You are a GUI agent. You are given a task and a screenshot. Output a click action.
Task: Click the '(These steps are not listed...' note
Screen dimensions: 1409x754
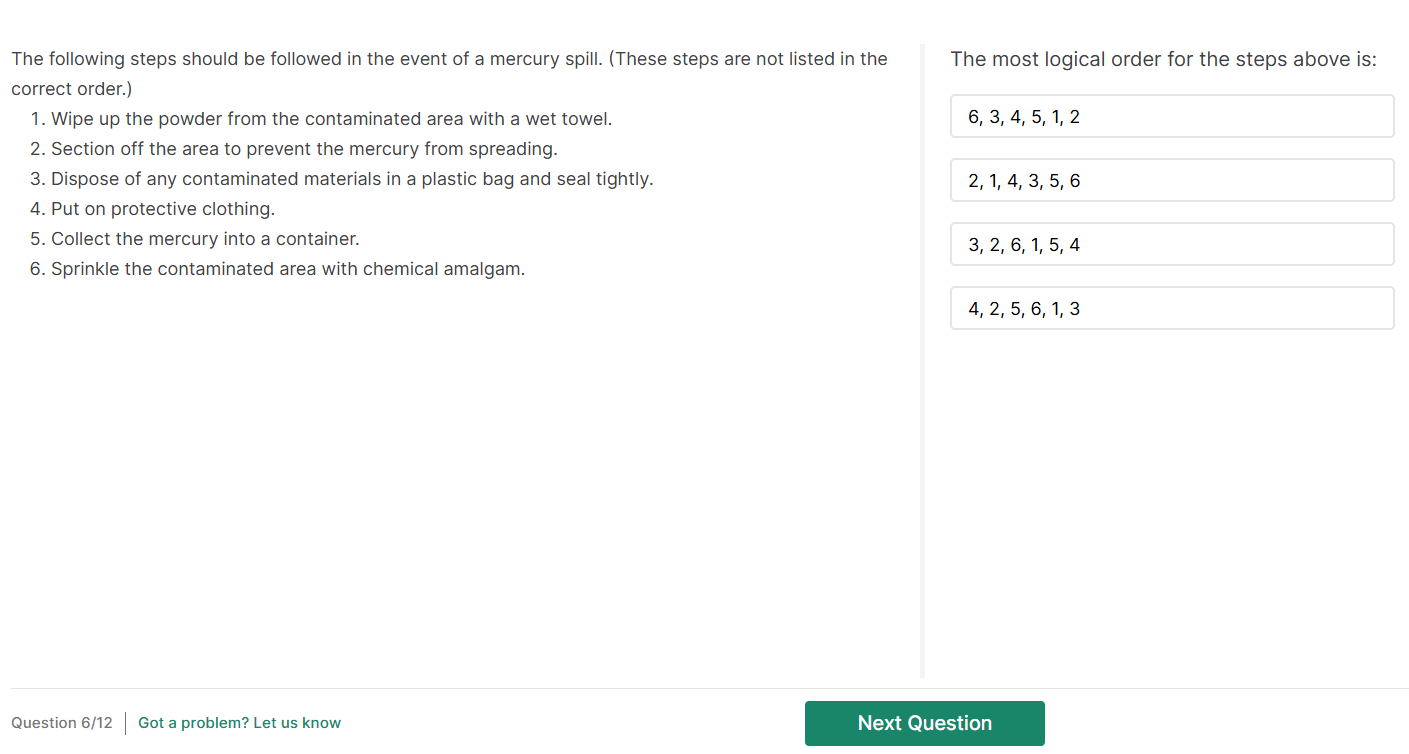[748, 59]
